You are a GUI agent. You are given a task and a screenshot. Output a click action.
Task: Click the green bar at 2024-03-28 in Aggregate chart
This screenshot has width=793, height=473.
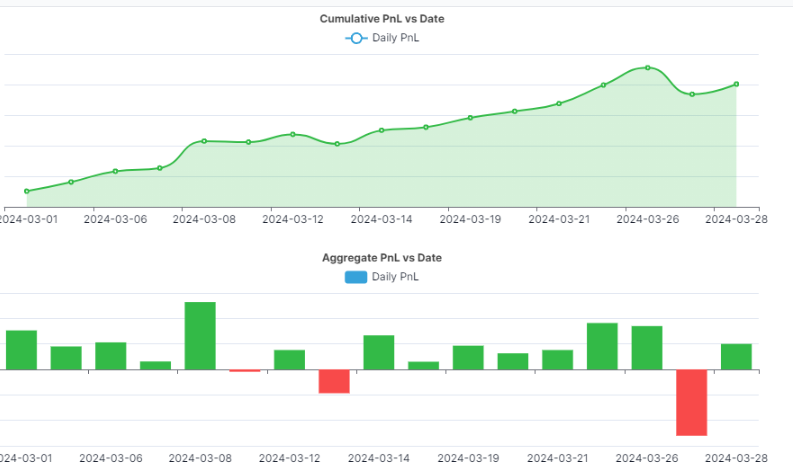[x=736, y=357]
